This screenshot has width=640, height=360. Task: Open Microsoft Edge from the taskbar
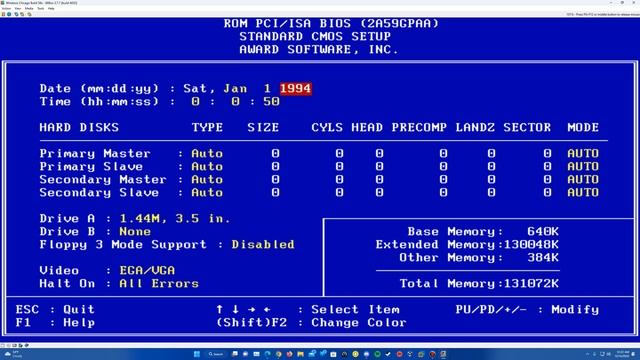(267, 354)
